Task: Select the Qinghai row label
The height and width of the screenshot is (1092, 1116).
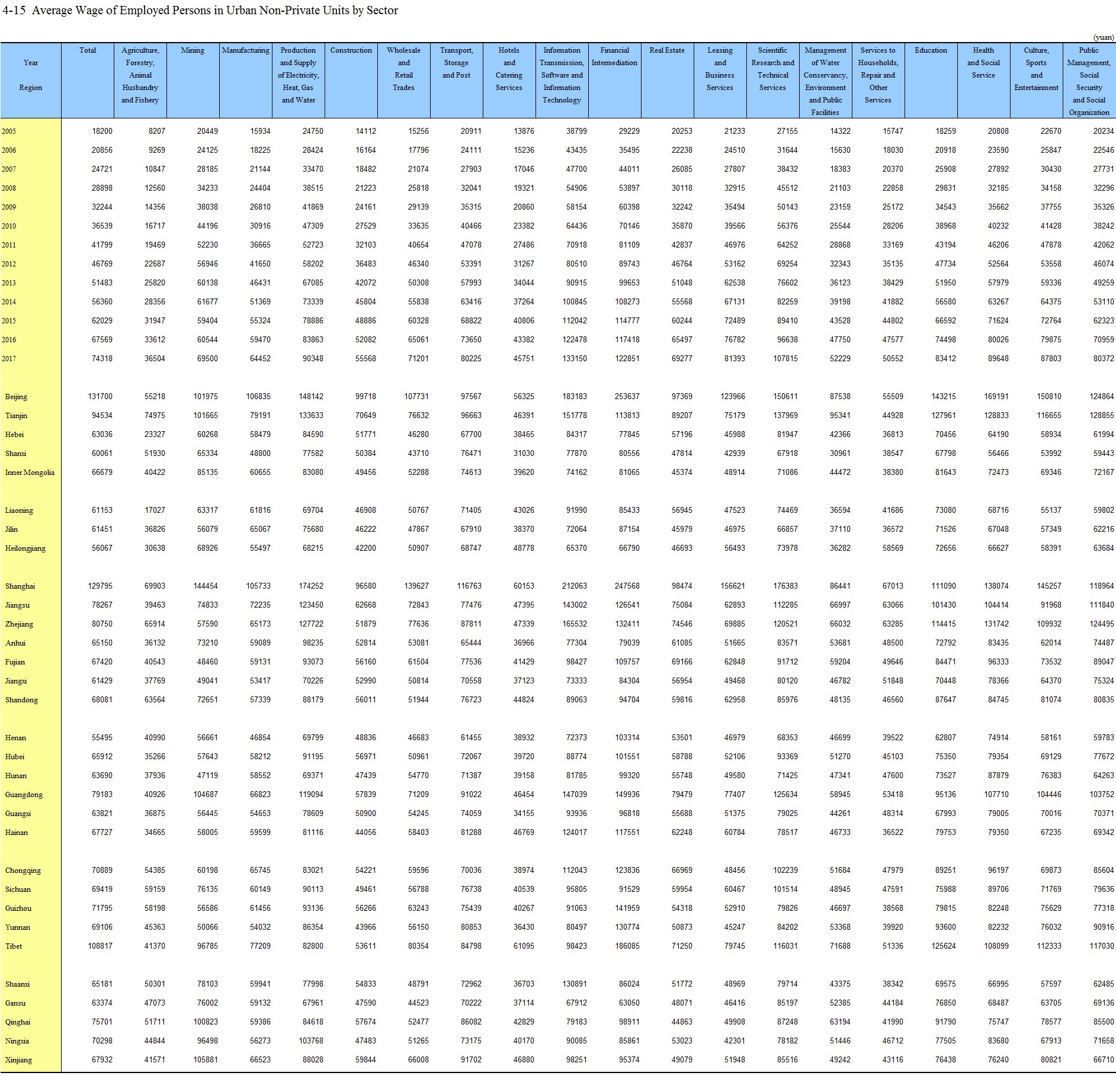Action: coord(18,1022)
